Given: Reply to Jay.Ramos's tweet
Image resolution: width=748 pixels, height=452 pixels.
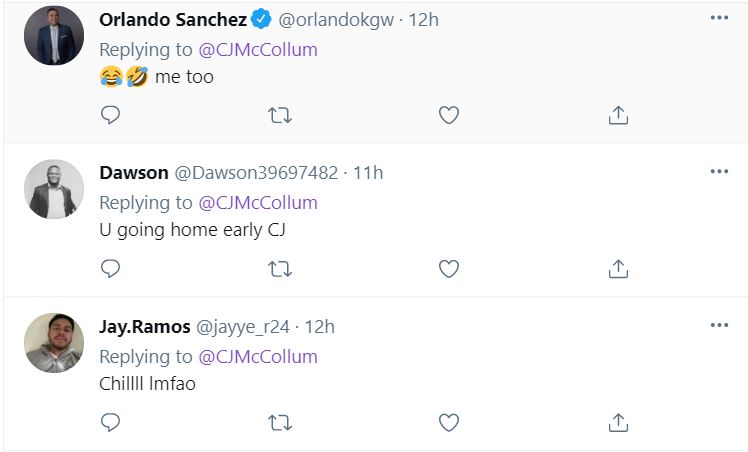Looking at the screenshot, I should coord(111,422).
